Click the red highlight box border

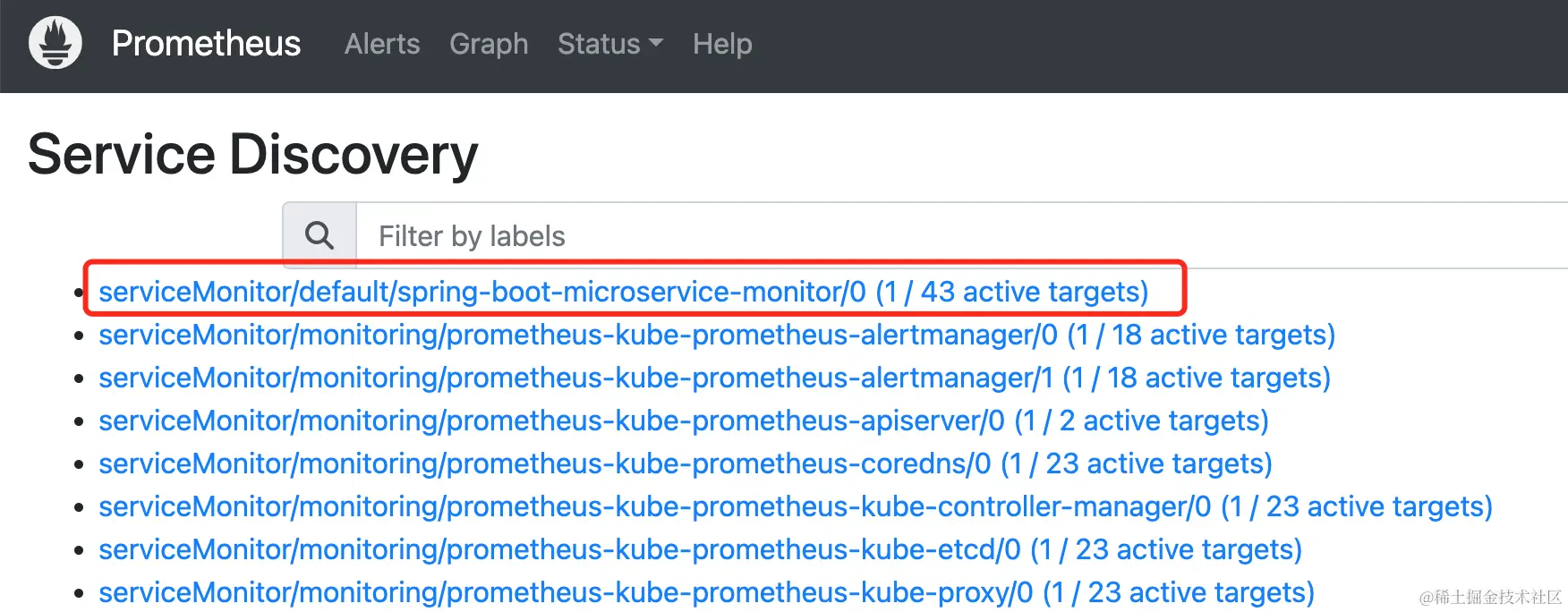coord(1185,288)
